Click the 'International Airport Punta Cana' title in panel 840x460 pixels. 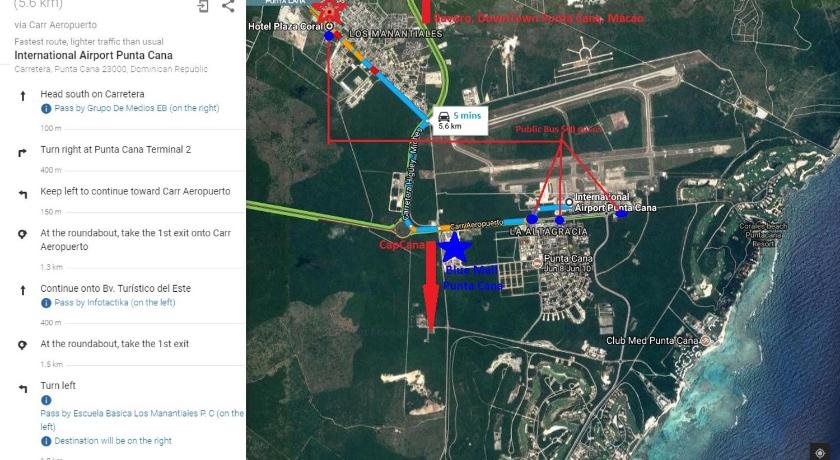coord(93,55)
